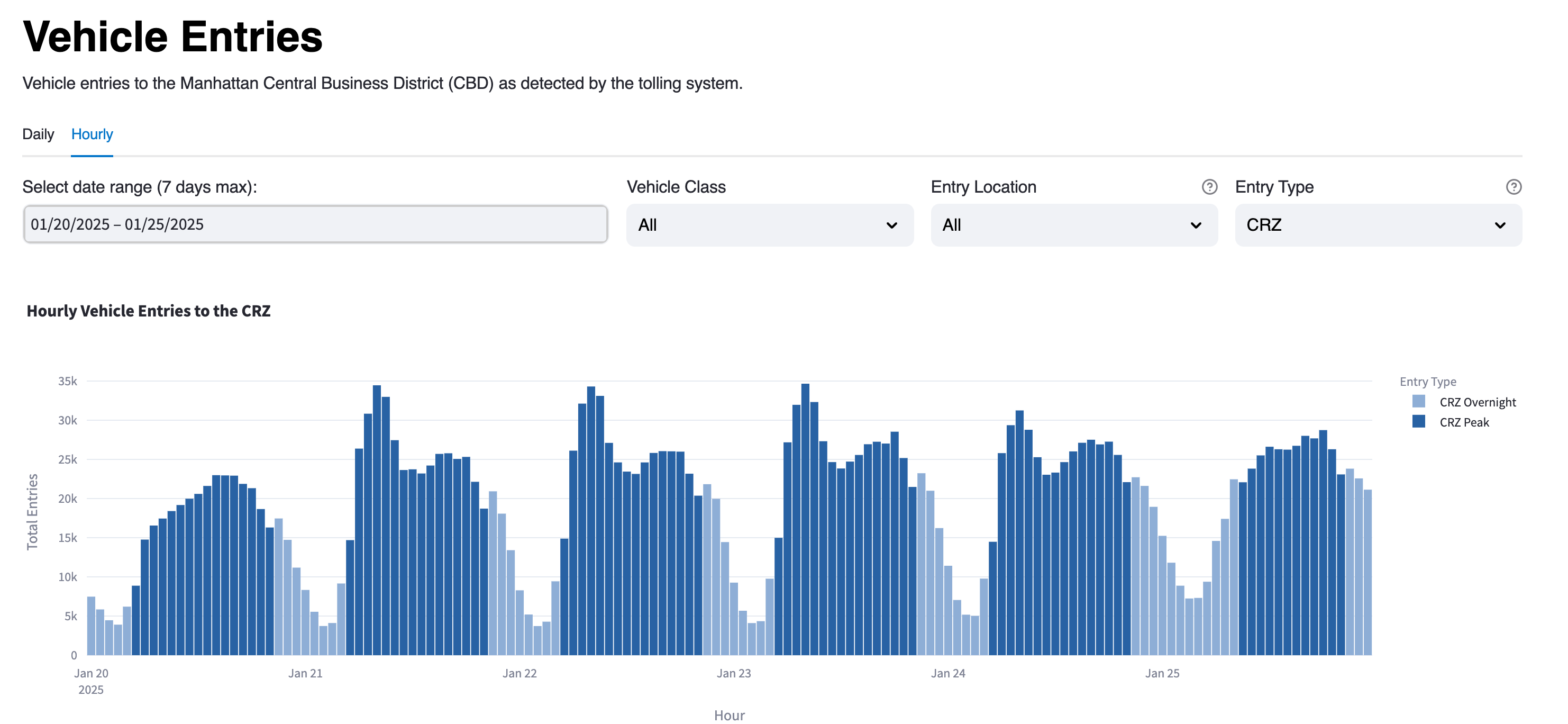Expand the Entry Location dropdown
Image resolution: width=1568 pixels, height=724 pixels.
coord(1074,225)
